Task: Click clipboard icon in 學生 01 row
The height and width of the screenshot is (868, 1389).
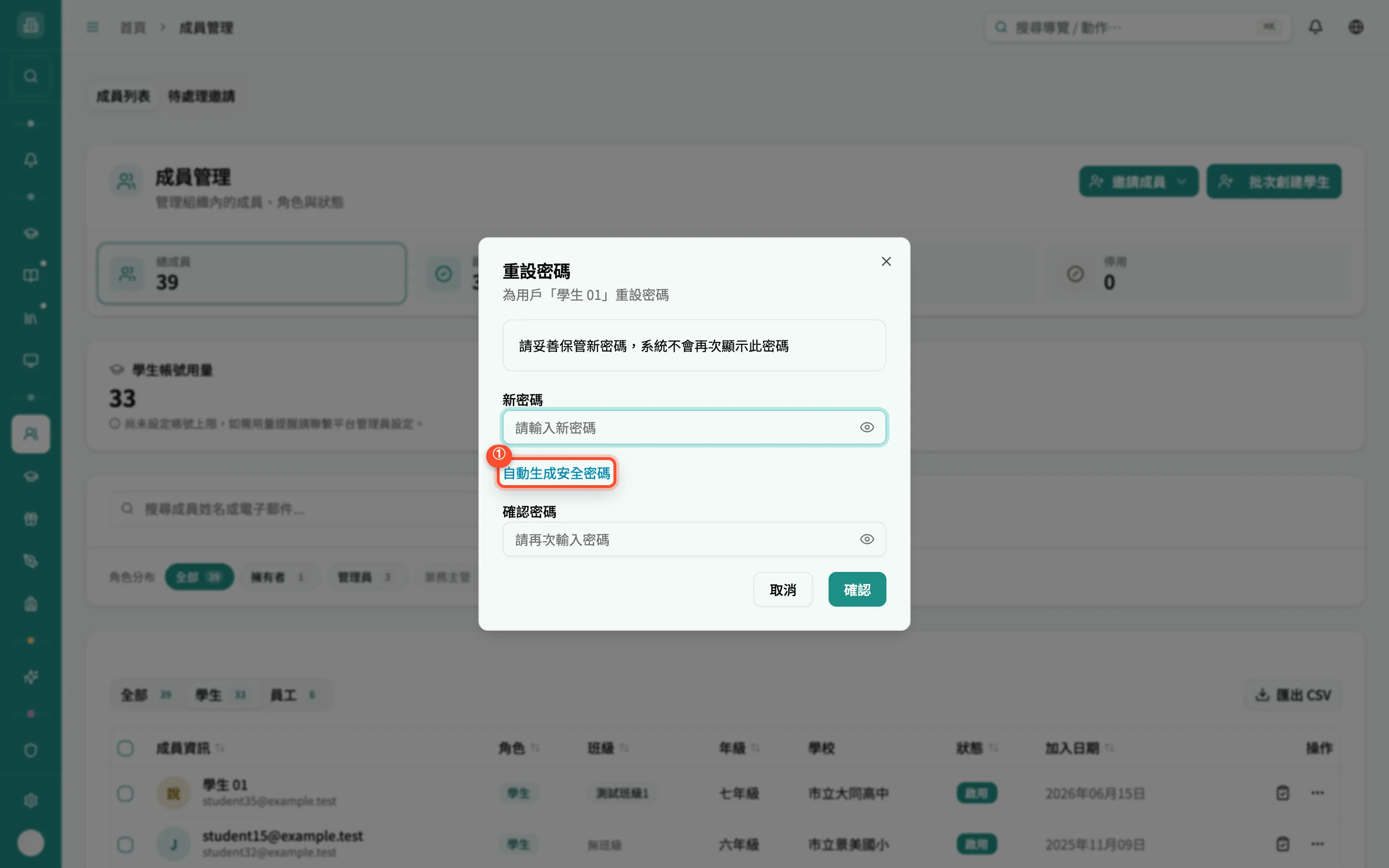Action: [1283, 793]
